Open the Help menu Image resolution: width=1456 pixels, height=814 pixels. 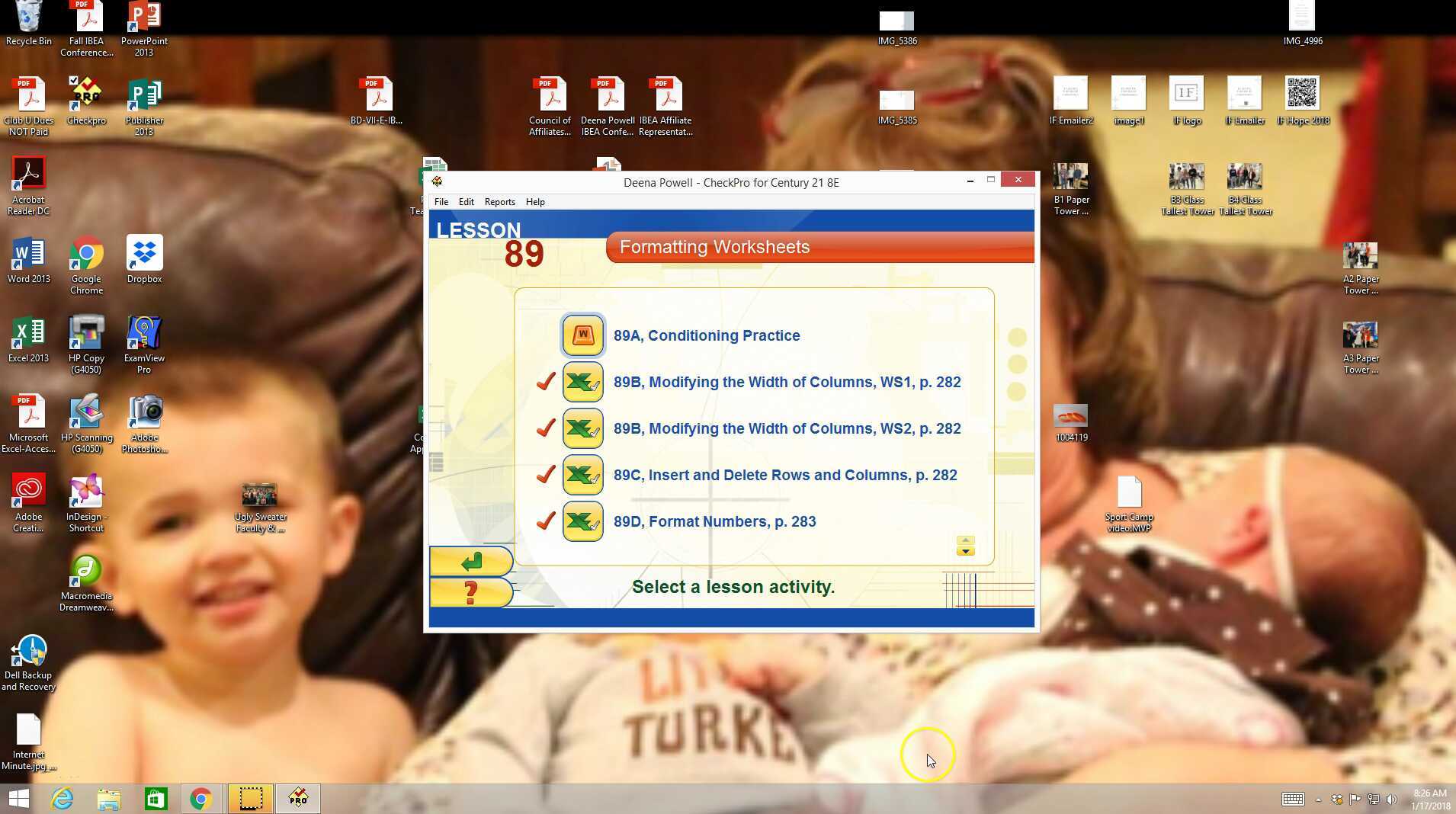click(535, 202)
